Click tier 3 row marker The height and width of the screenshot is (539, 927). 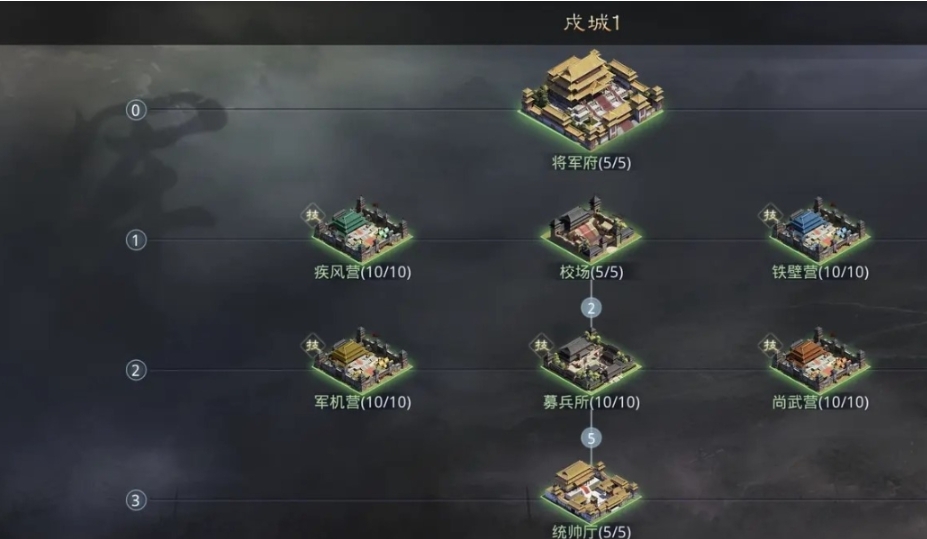(136, 501)
